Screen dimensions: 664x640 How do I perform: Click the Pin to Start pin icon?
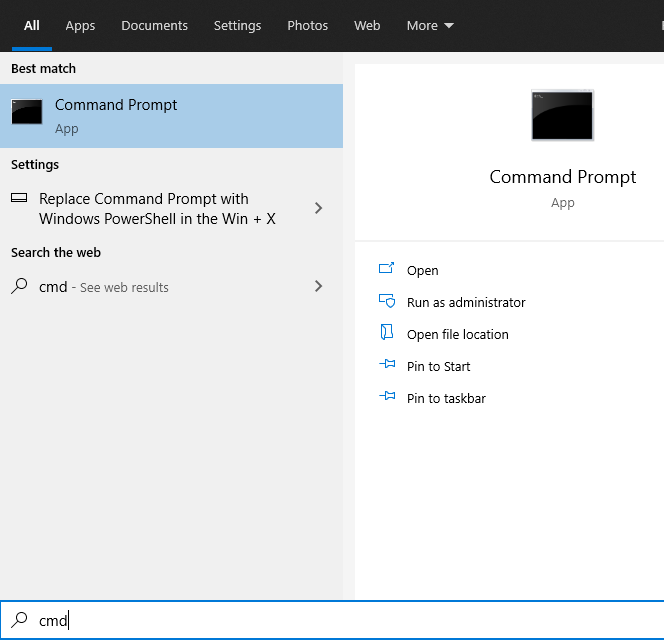[387, 366]
